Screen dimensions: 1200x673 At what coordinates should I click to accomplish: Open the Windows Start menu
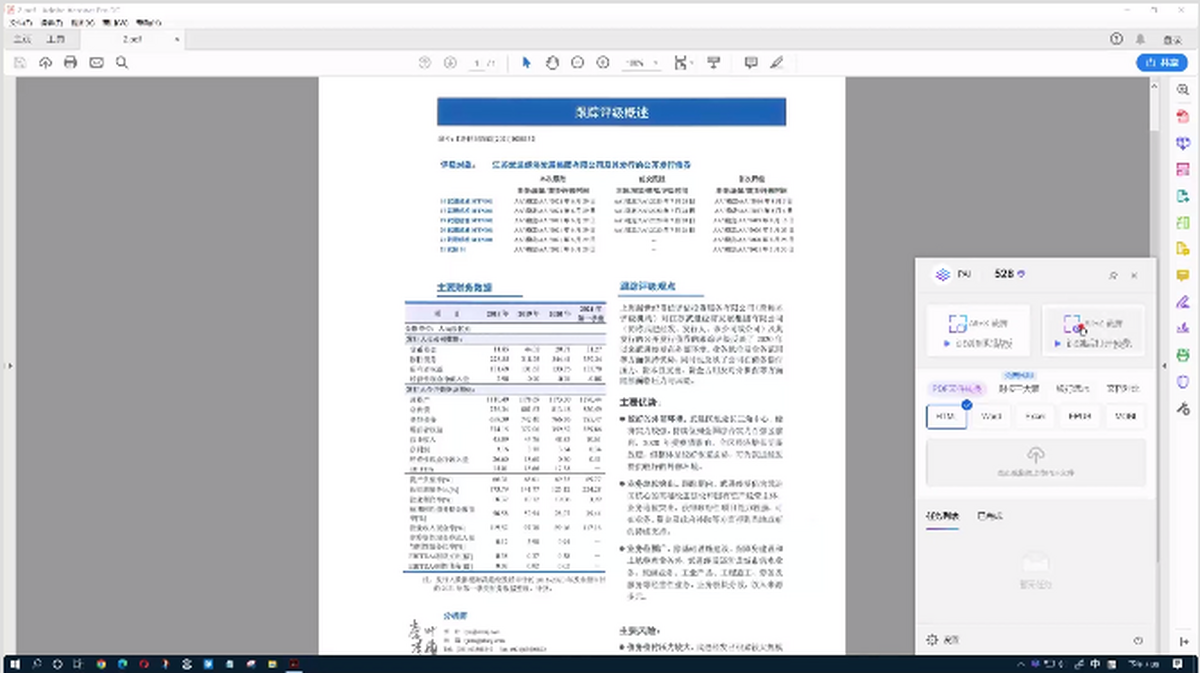(13, 663)
